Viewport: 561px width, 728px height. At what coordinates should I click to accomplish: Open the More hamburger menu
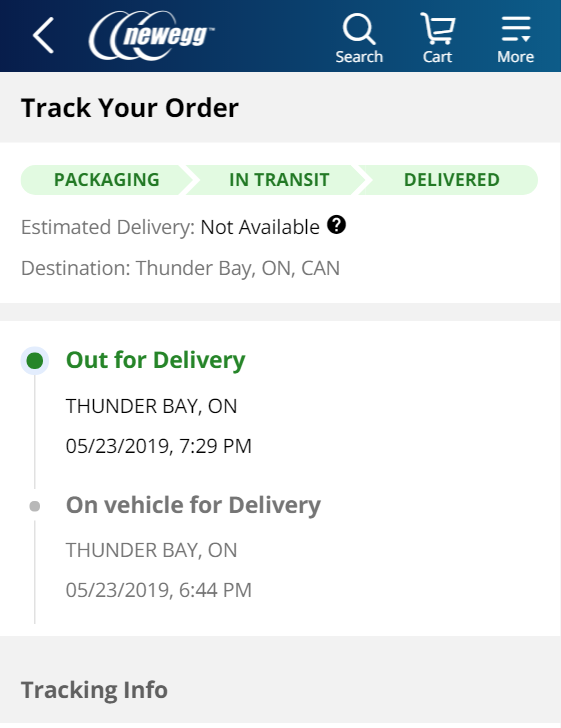(515, 29)
